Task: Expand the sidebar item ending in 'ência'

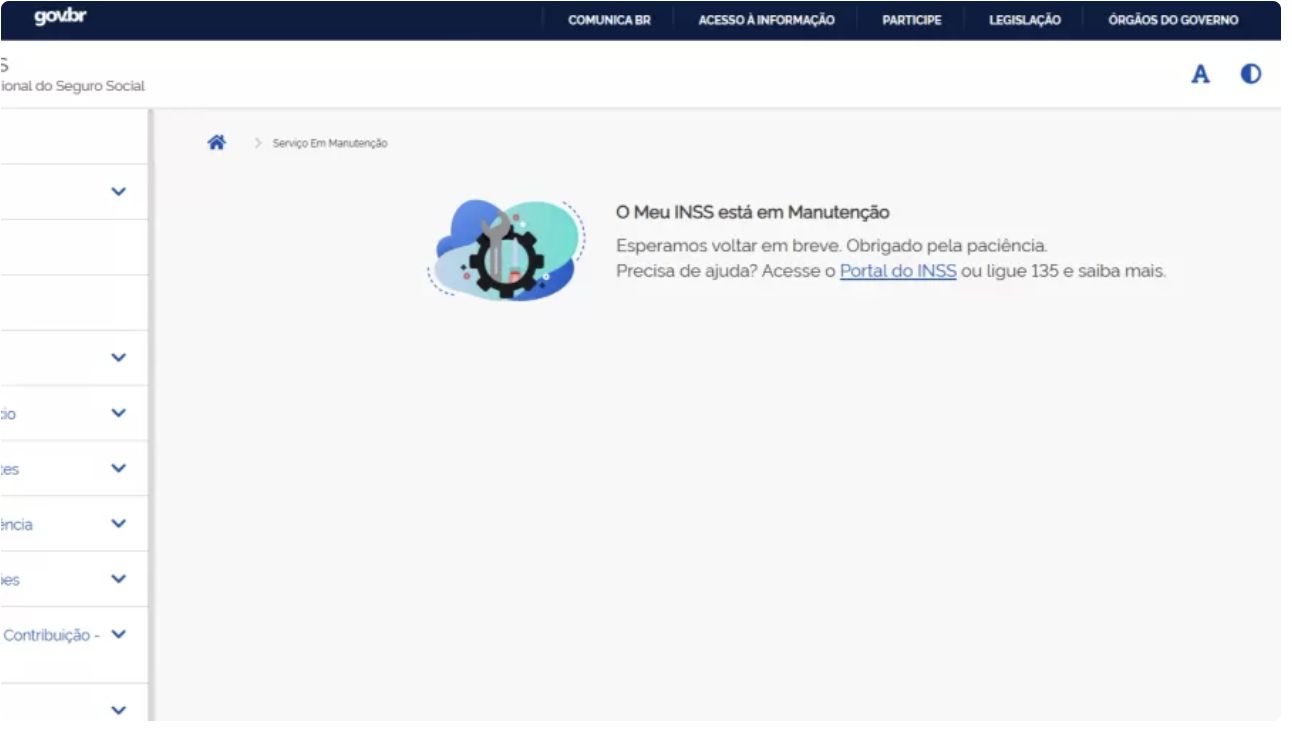Action: click(x=119, y=523)
